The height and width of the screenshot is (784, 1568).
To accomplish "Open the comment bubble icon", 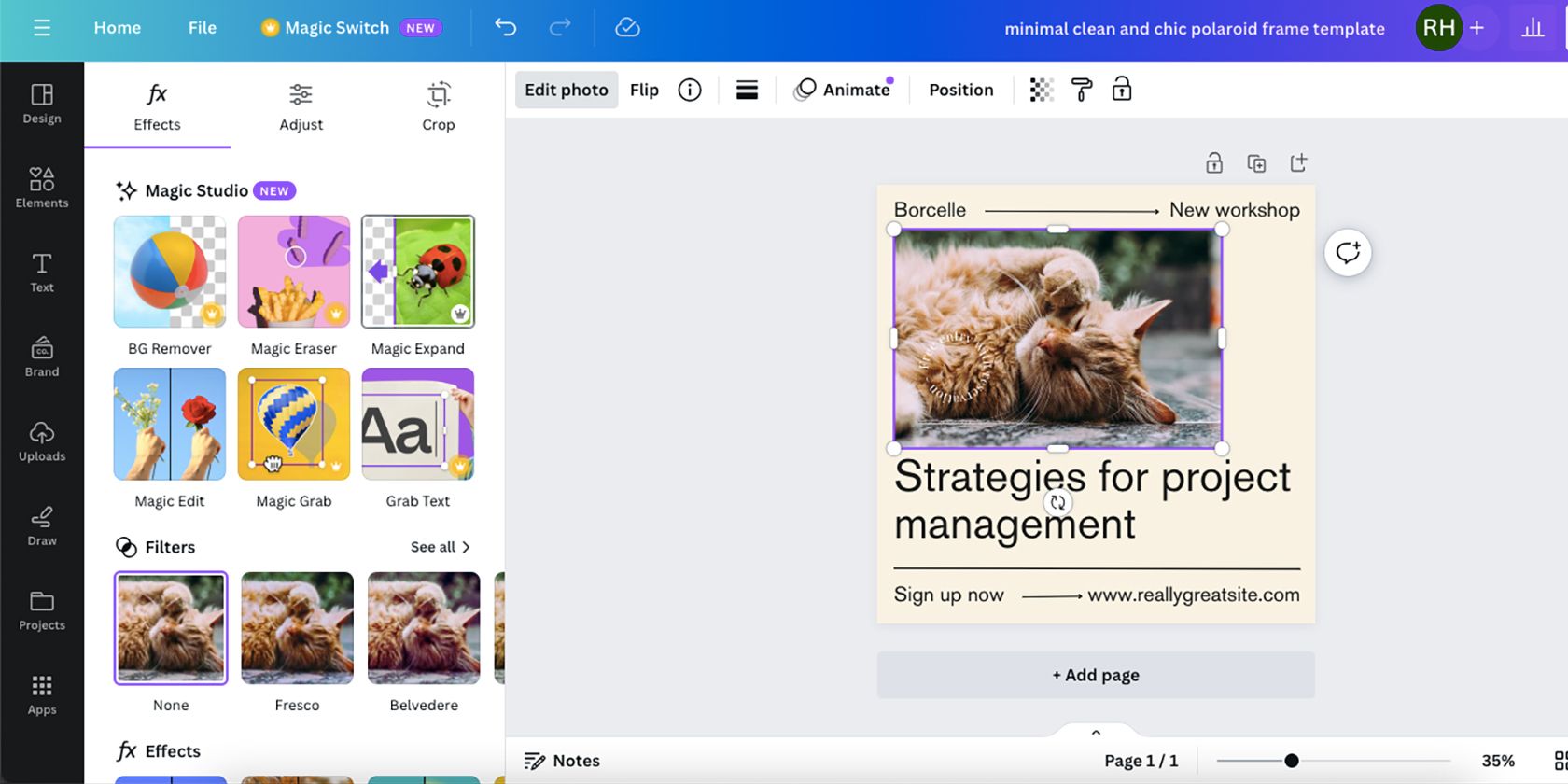I will [1347, 253].
